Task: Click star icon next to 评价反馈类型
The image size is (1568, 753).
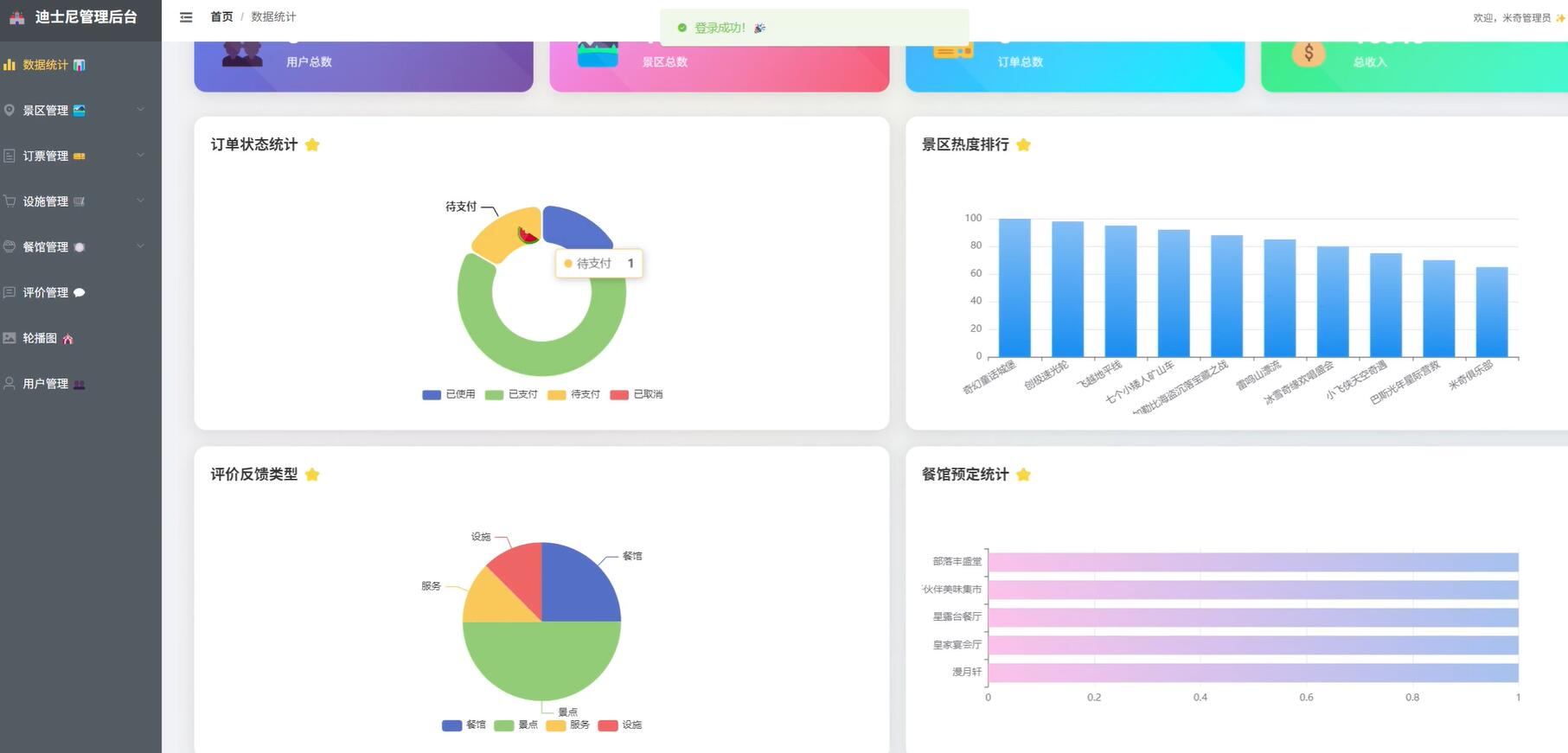Action: point(312,474)
